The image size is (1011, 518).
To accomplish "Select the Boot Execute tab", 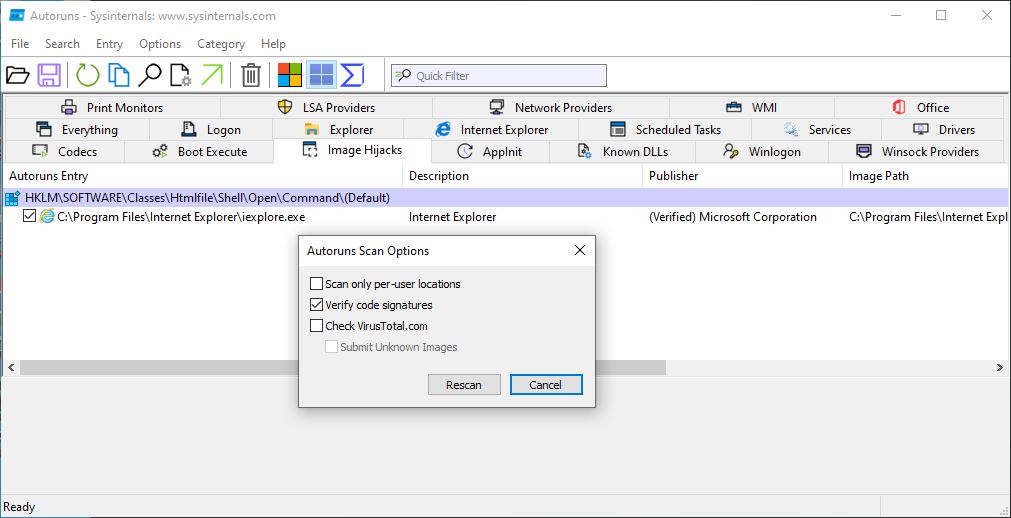I will 199,152.
